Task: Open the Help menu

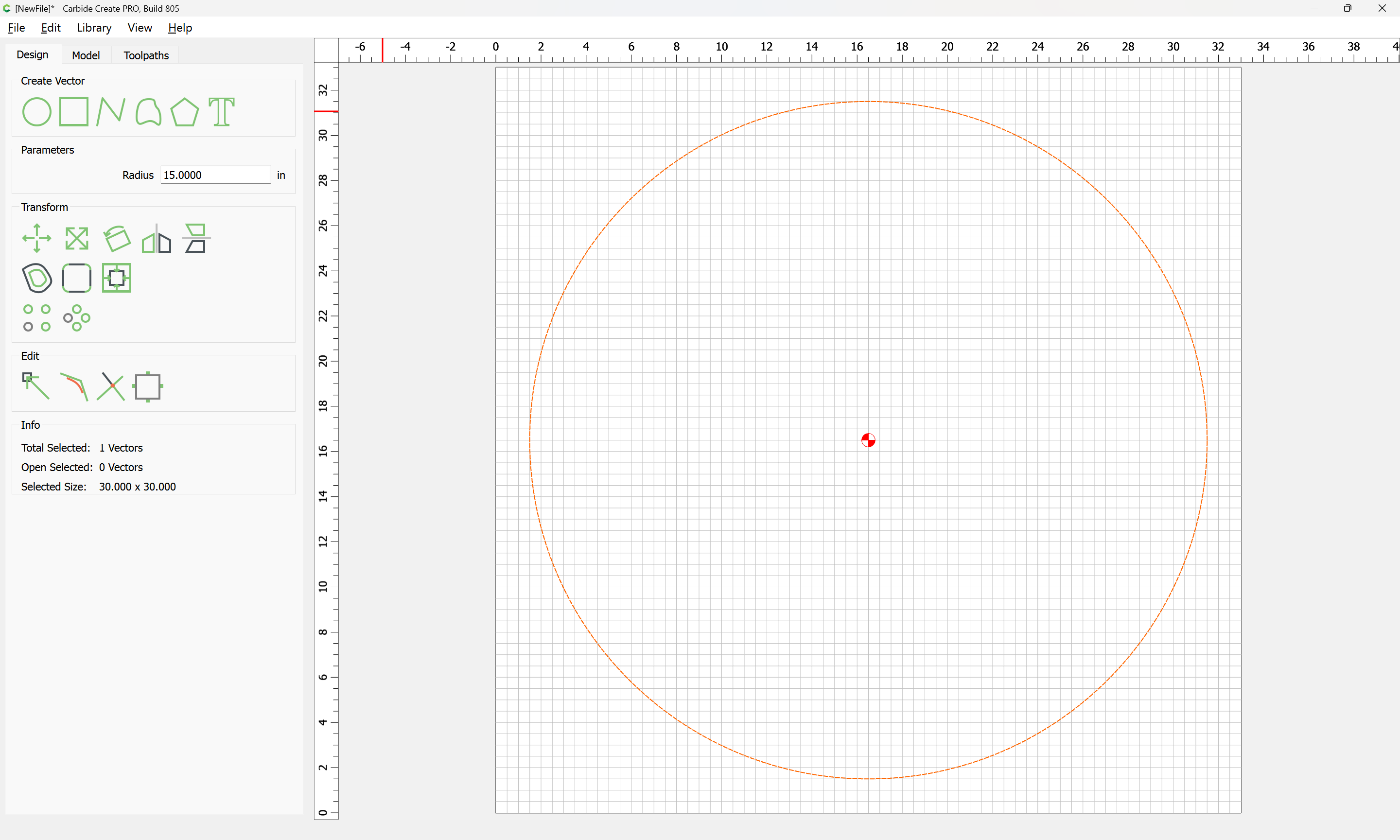Action: click(180, 28)
